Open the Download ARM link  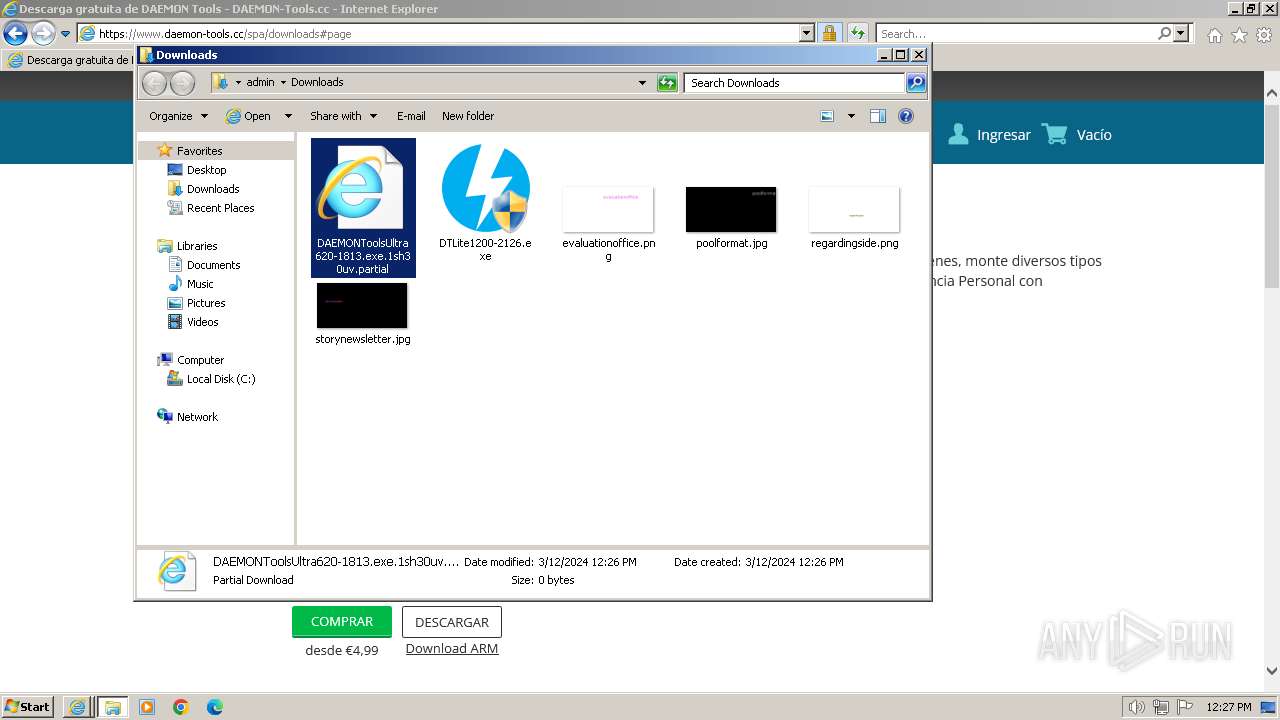tap(452, 649)
